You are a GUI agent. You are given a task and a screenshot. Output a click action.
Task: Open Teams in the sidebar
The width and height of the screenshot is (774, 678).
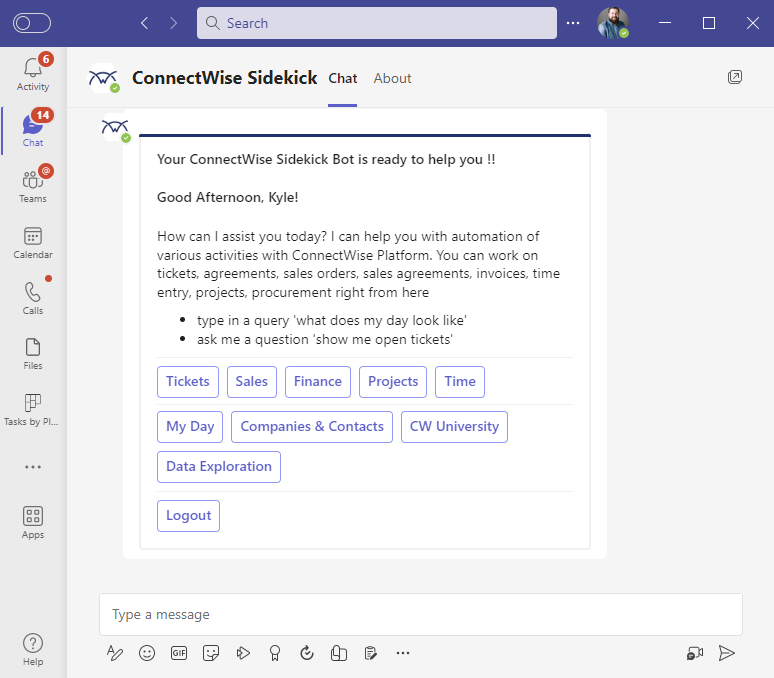click(x=33, y=185)
